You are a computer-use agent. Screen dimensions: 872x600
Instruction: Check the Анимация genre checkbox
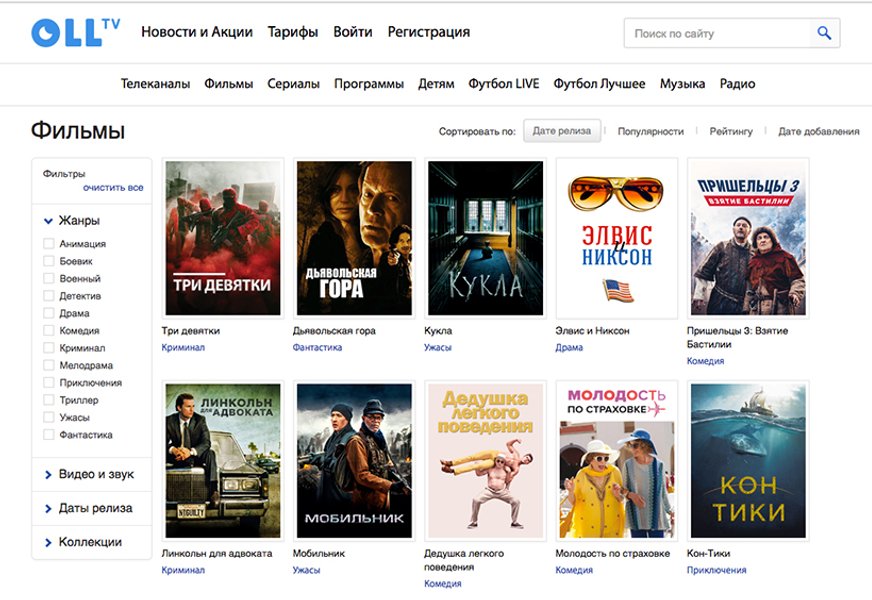point(49,244)
